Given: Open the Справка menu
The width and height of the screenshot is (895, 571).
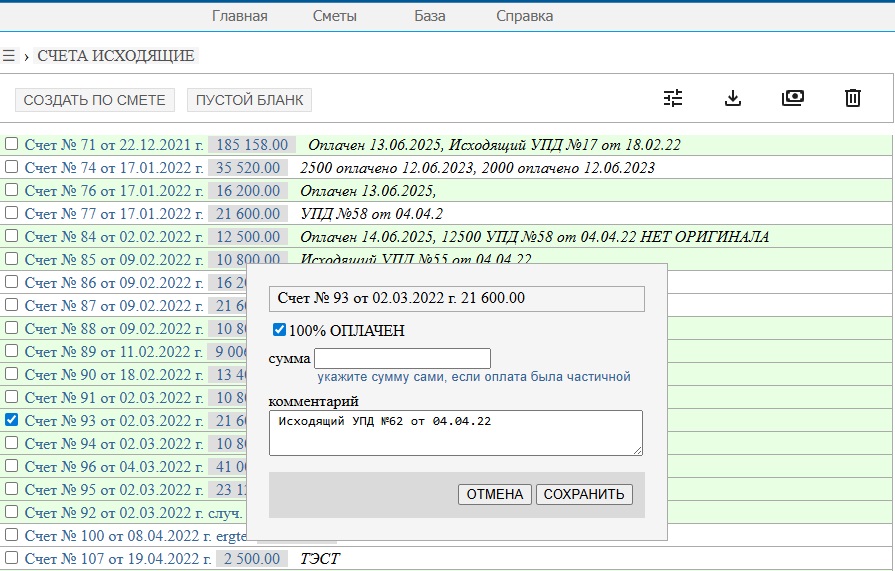Looking at the screenshot, I should click(x=524, y=16).
